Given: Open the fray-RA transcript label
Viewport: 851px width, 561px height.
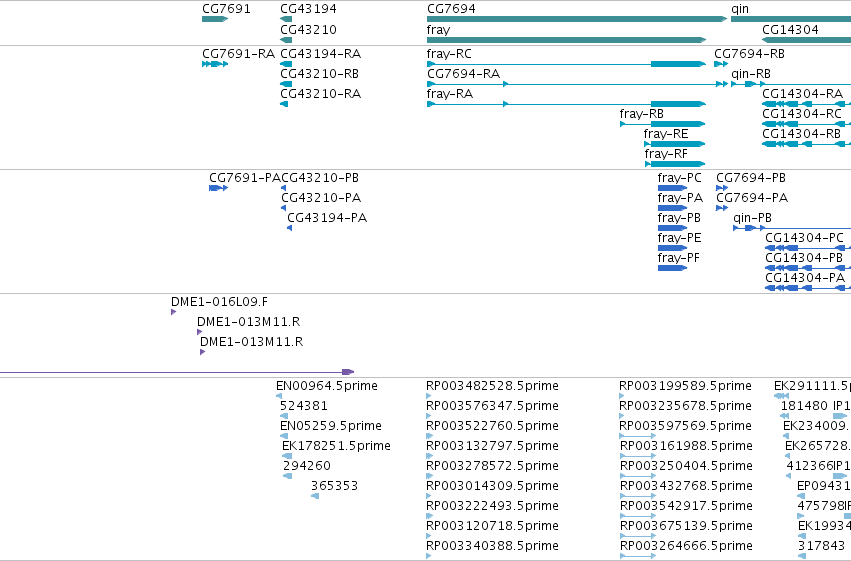Looking at the screenshot, I should (450, 94).
